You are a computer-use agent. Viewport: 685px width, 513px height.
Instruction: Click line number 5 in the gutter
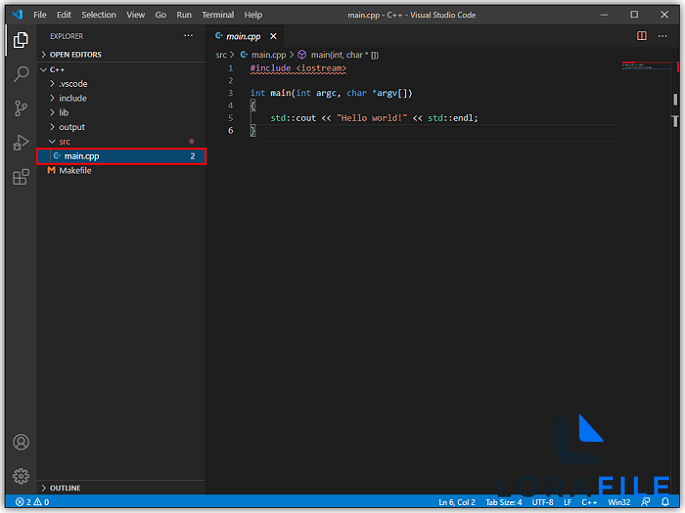pyautogui.click(x=231, y=118)
